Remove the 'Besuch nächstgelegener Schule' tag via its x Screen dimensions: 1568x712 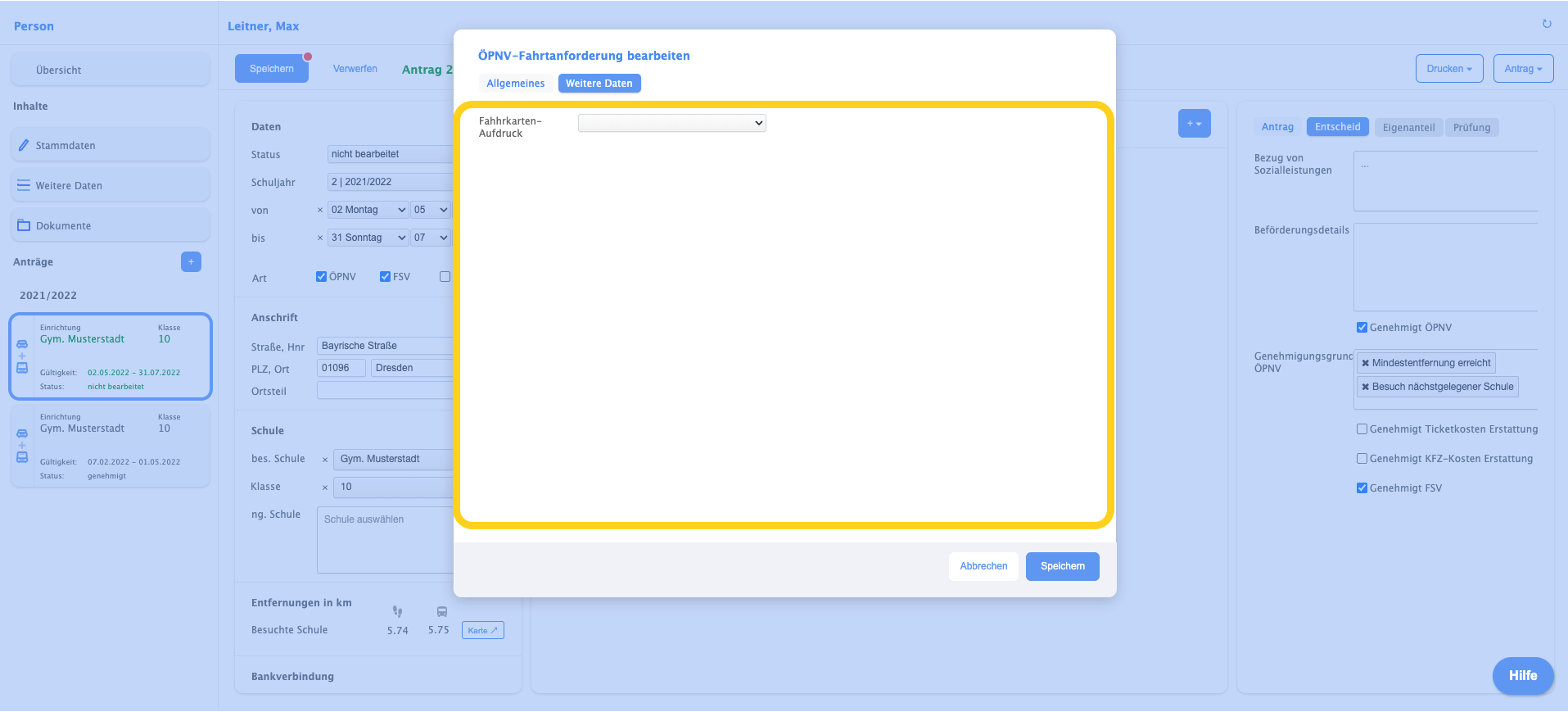(x=1365, y=387)
